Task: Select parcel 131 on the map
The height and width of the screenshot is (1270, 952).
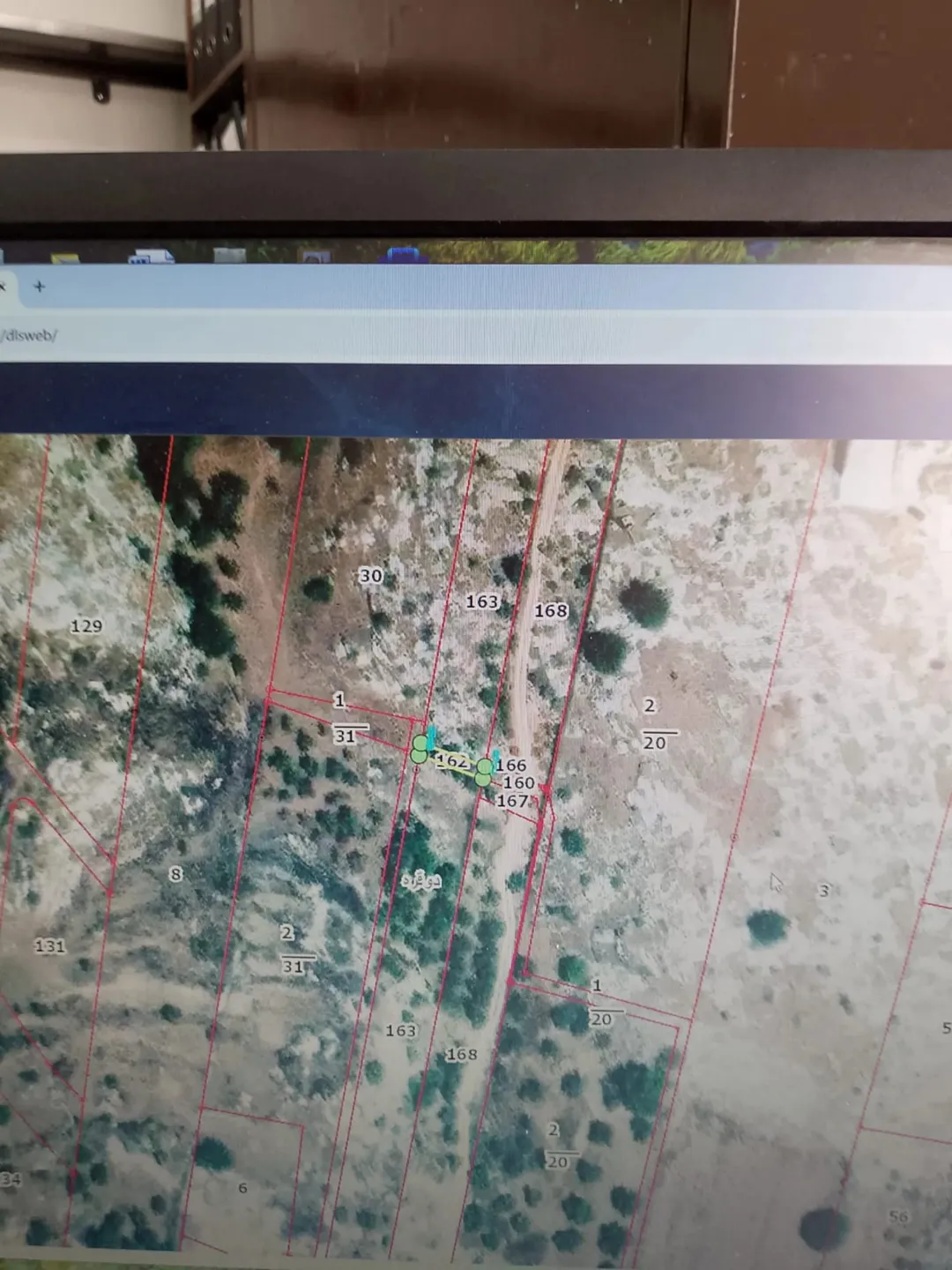Action: click(x=50, y=946)
